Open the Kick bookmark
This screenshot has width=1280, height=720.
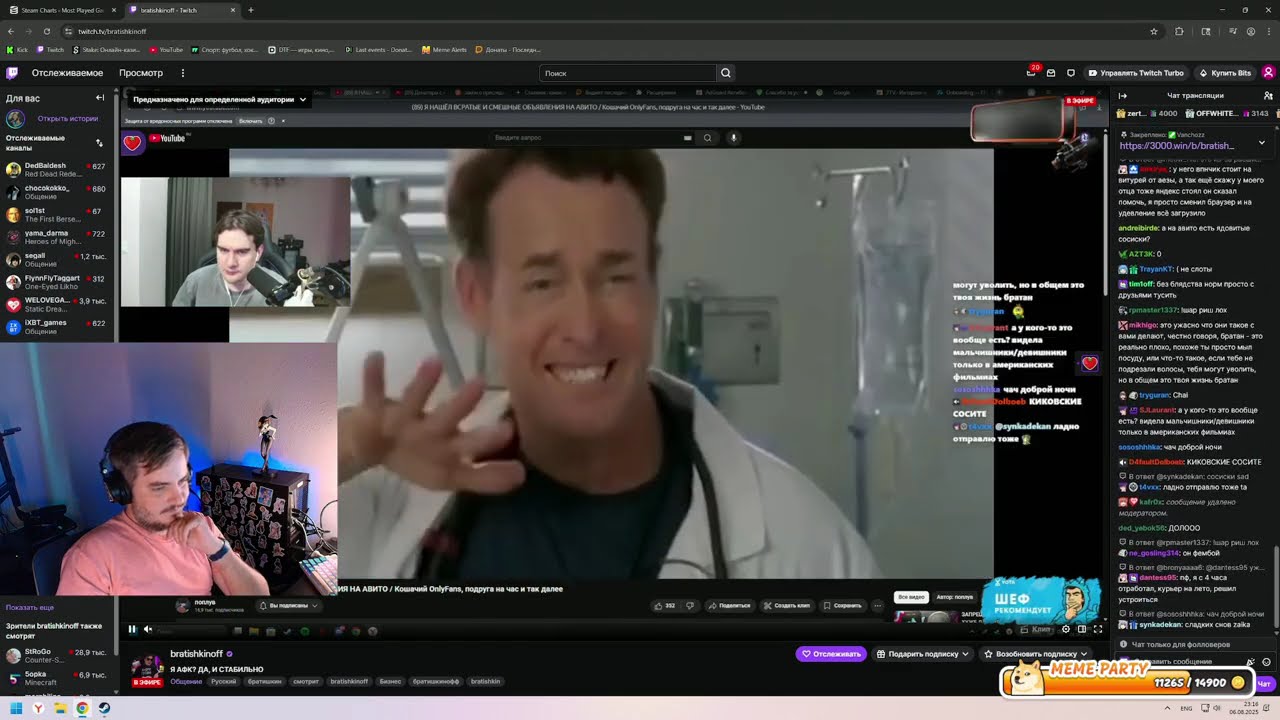click(x=18, y=49)
